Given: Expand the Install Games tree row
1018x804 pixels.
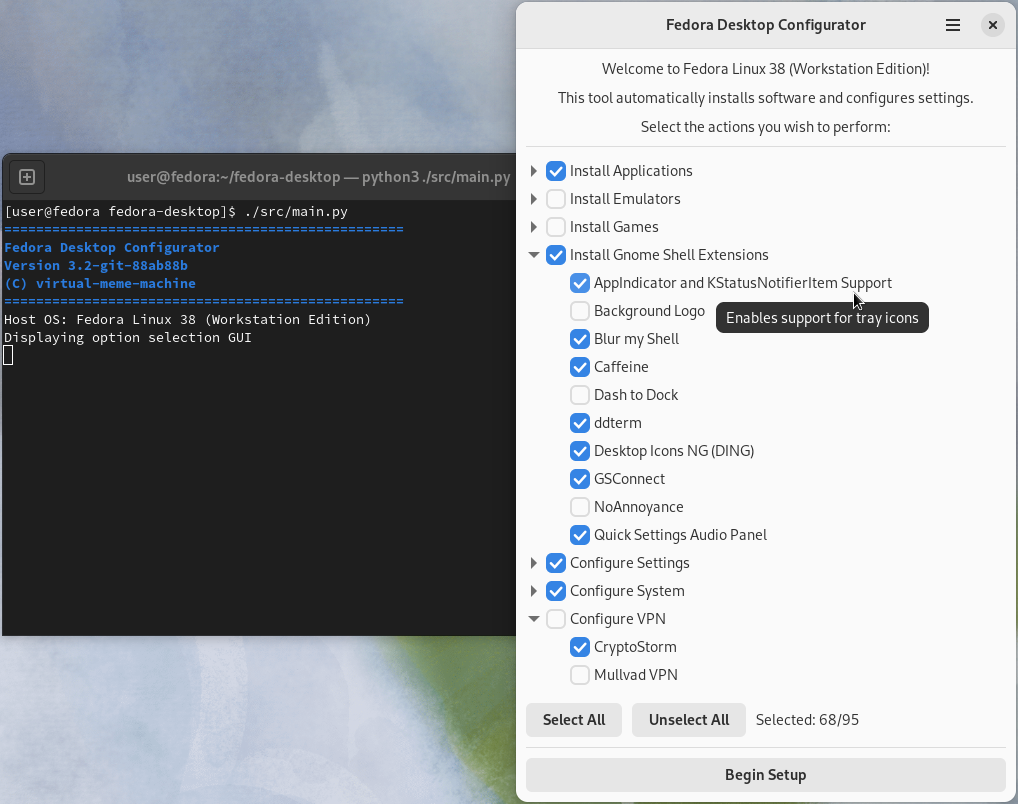Looking at the screenshot, I should (x=534, y=227).
